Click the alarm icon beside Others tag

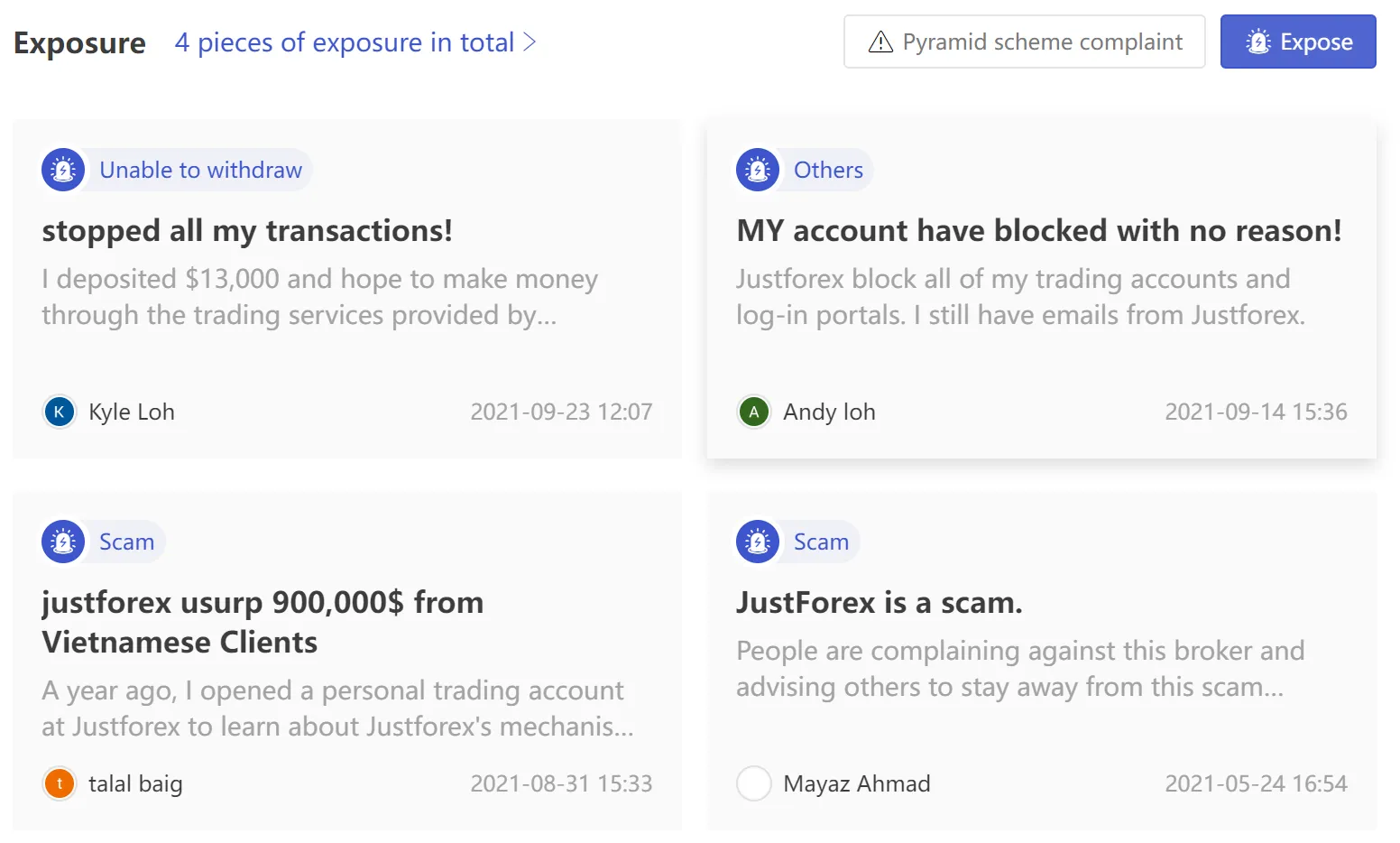pos(758,170)
